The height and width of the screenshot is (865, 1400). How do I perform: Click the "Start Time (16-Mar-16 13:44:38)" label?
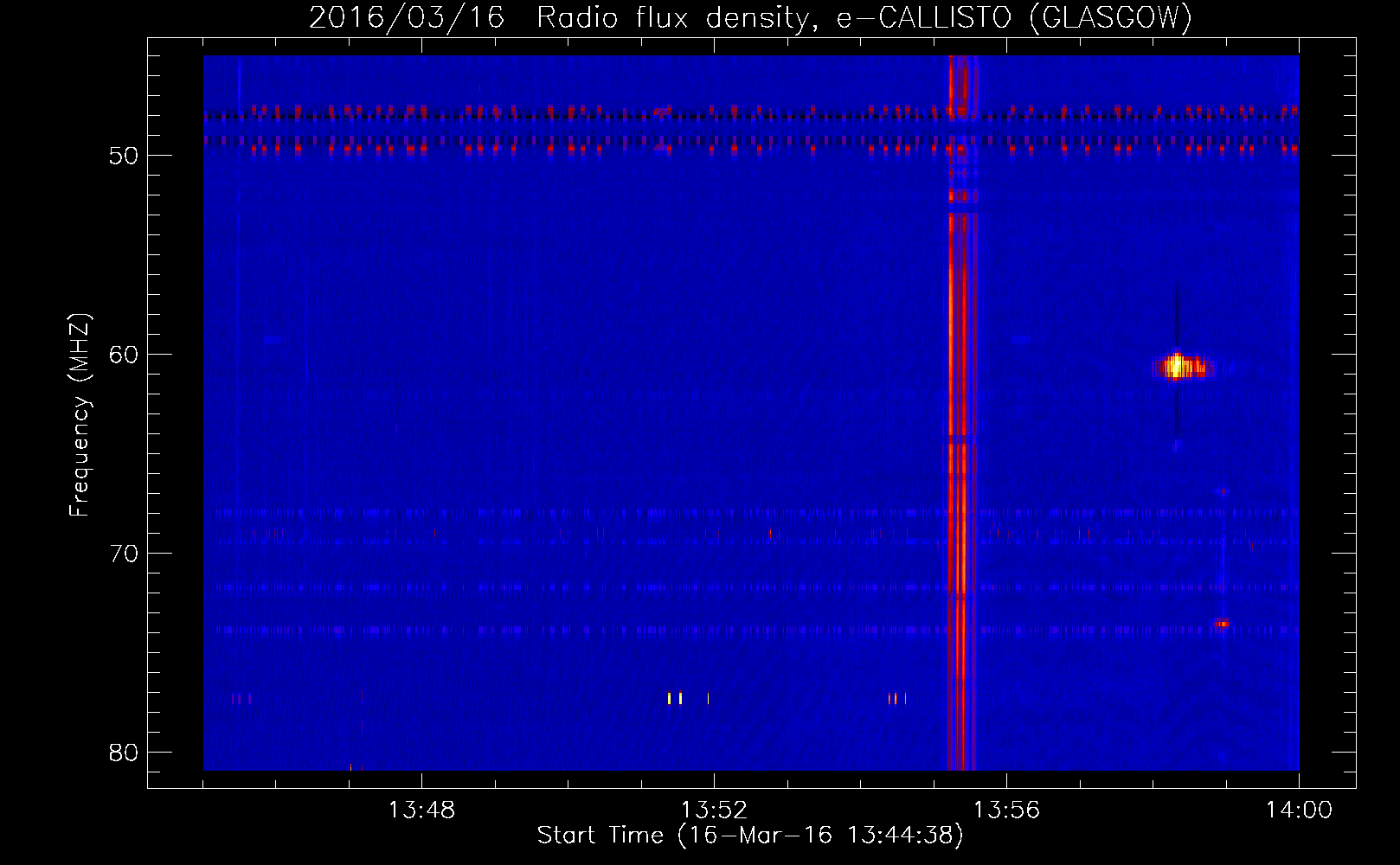[x=750, y=836]
